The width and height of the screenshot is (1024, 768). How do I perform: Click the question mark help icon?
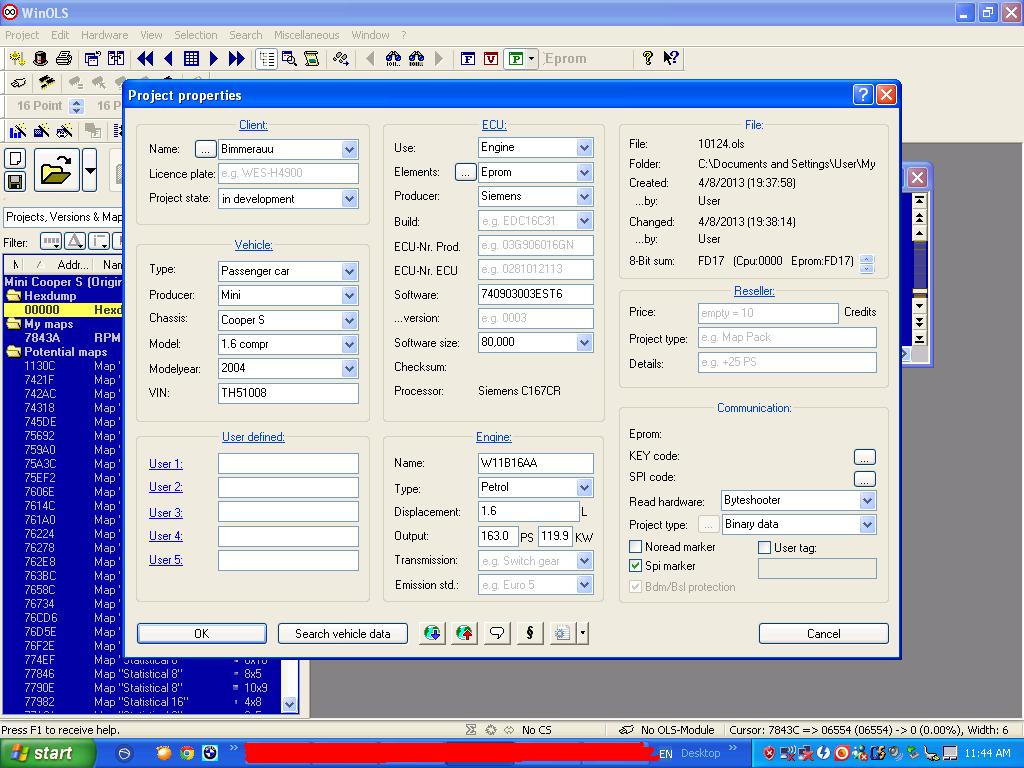click(x=648, y=59)
